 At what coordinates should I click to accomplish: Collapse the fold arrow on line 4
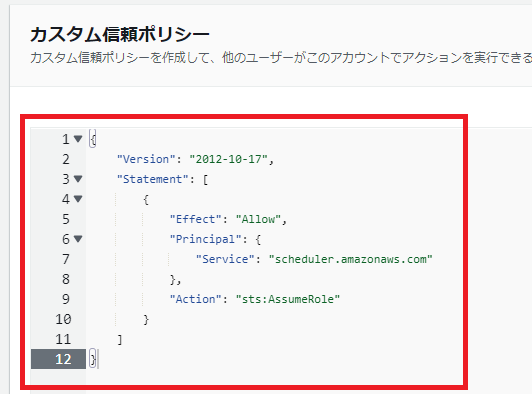pyautogui.click(x=78, y=199)
